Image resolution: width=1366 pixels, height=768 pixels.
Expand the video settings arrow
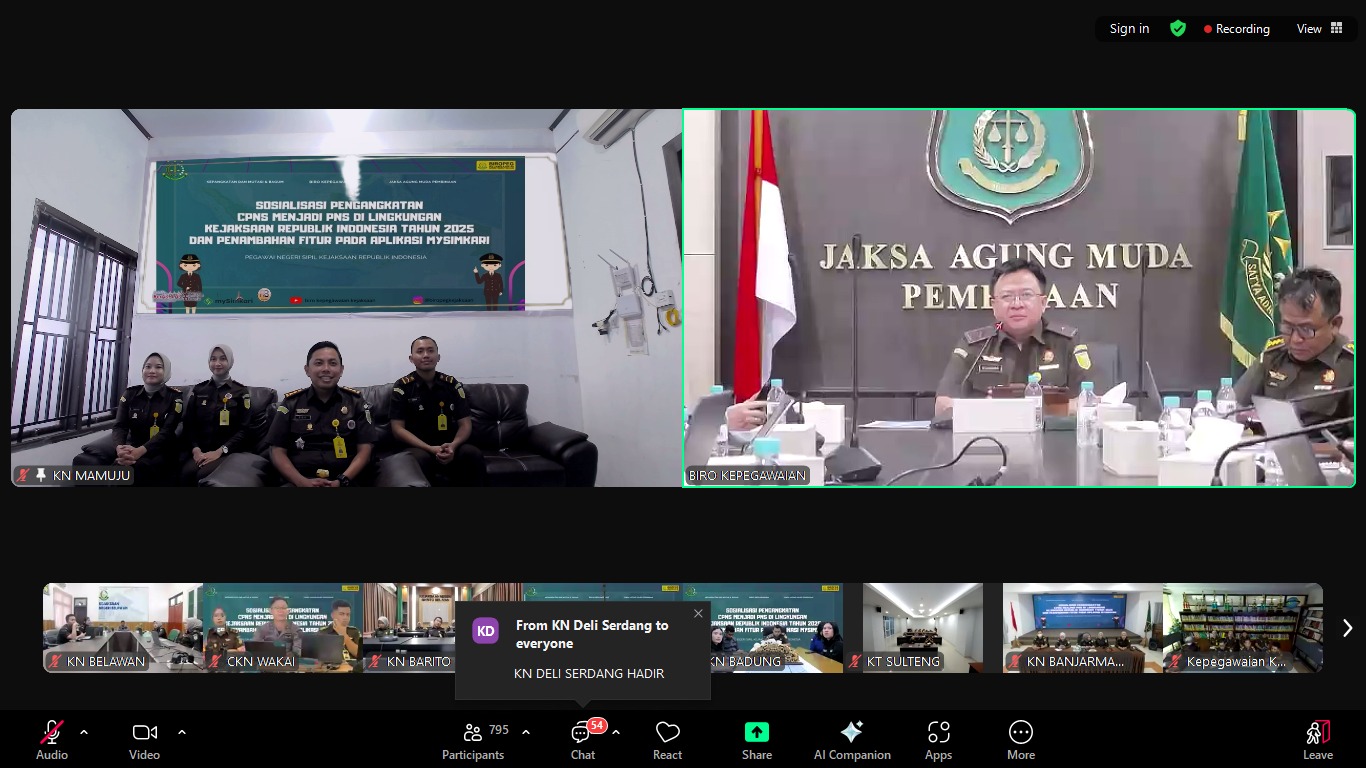pos(182,732)
